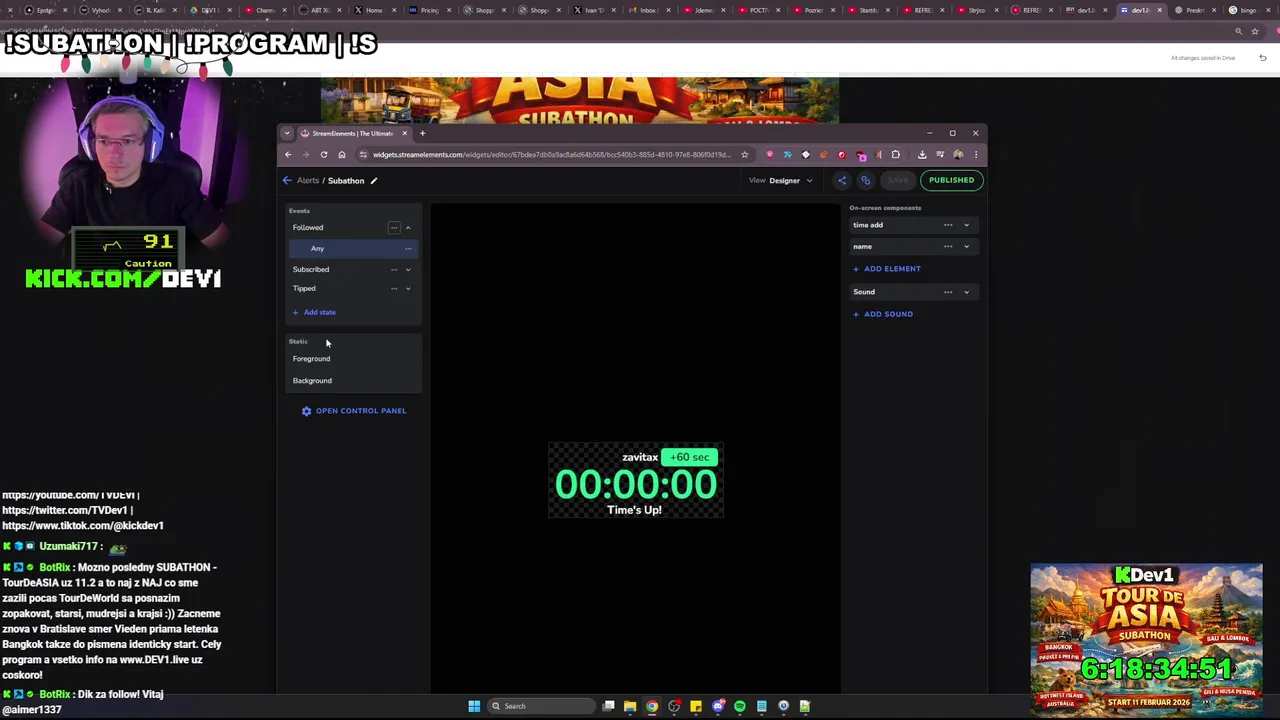This screenshot has width=1280, height=720.
Task: Click the disabled Save button
Action: point(898,181)
